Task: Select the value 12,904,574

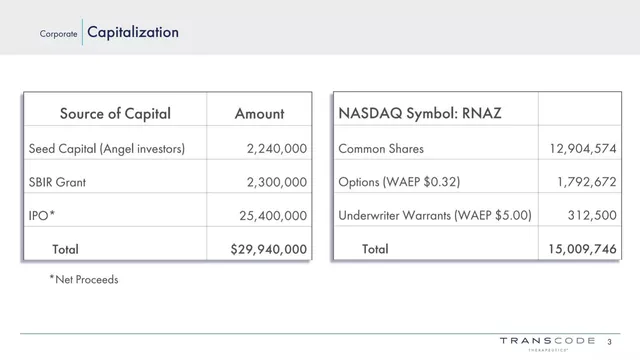Action: click(583, 149)
